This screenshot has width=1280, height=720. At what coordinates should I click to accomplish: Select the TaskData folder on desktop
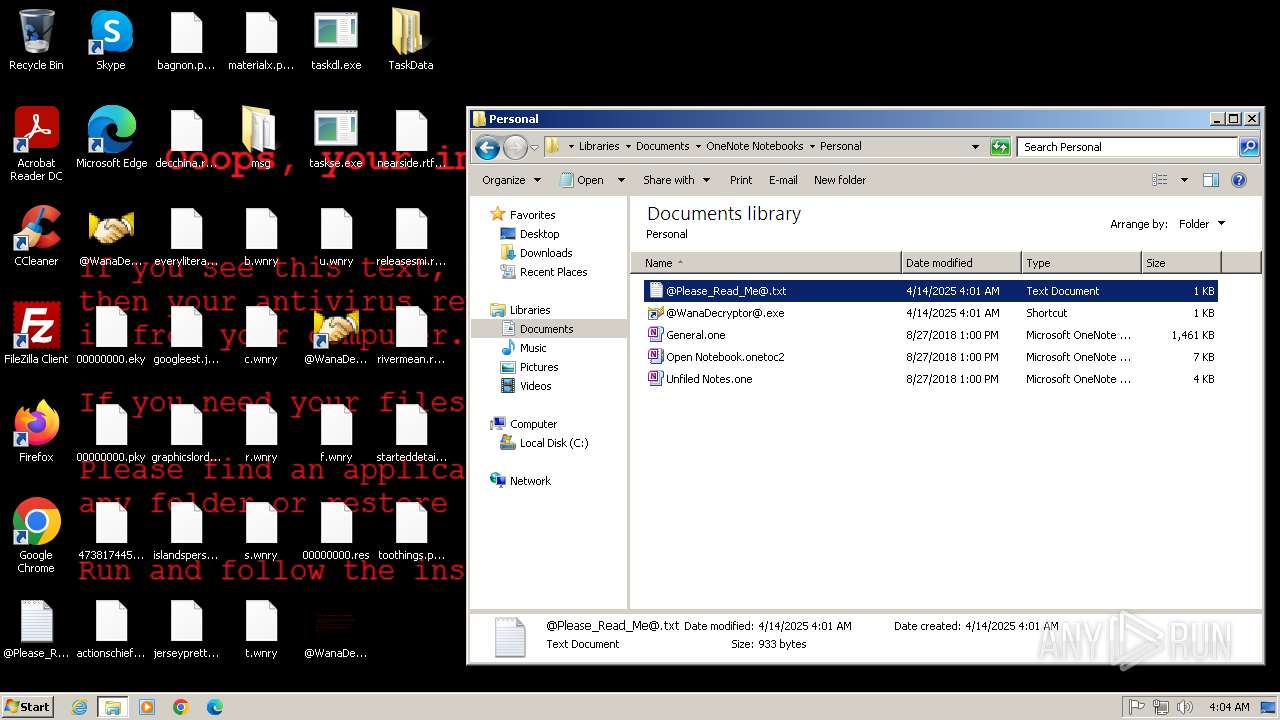tap(411, 40)
